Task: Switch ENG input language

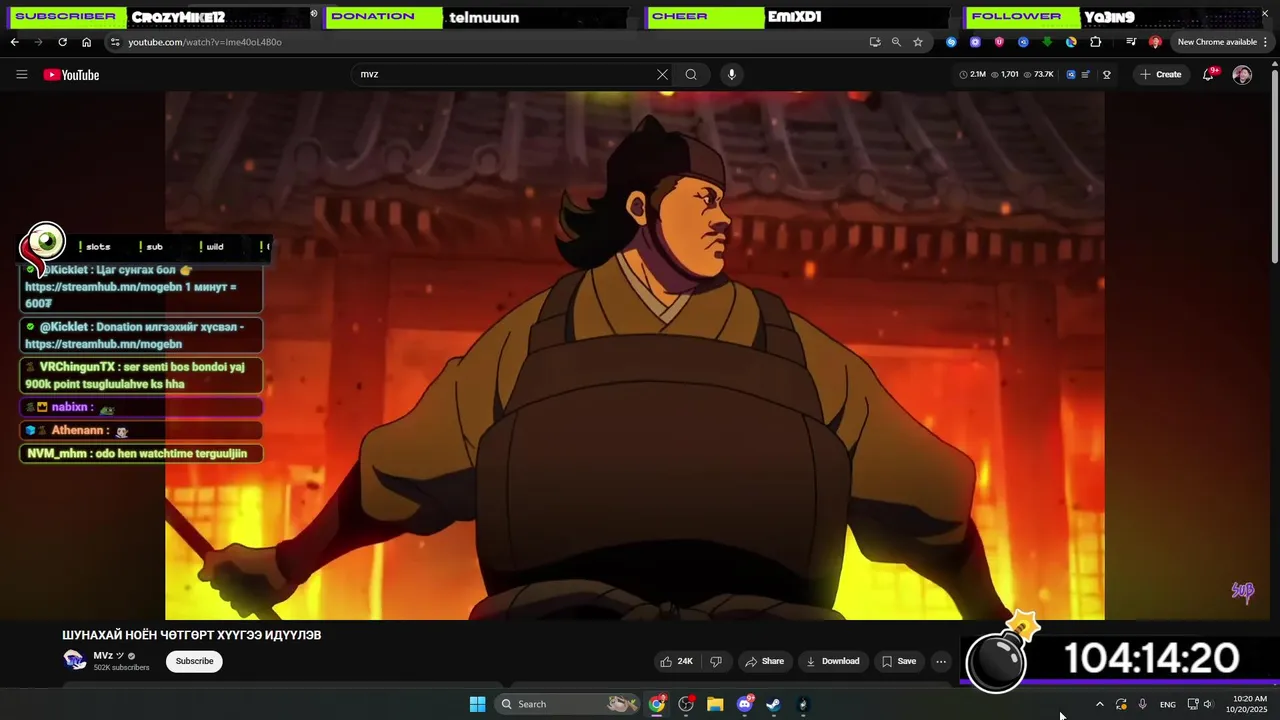Action: 1167,704
